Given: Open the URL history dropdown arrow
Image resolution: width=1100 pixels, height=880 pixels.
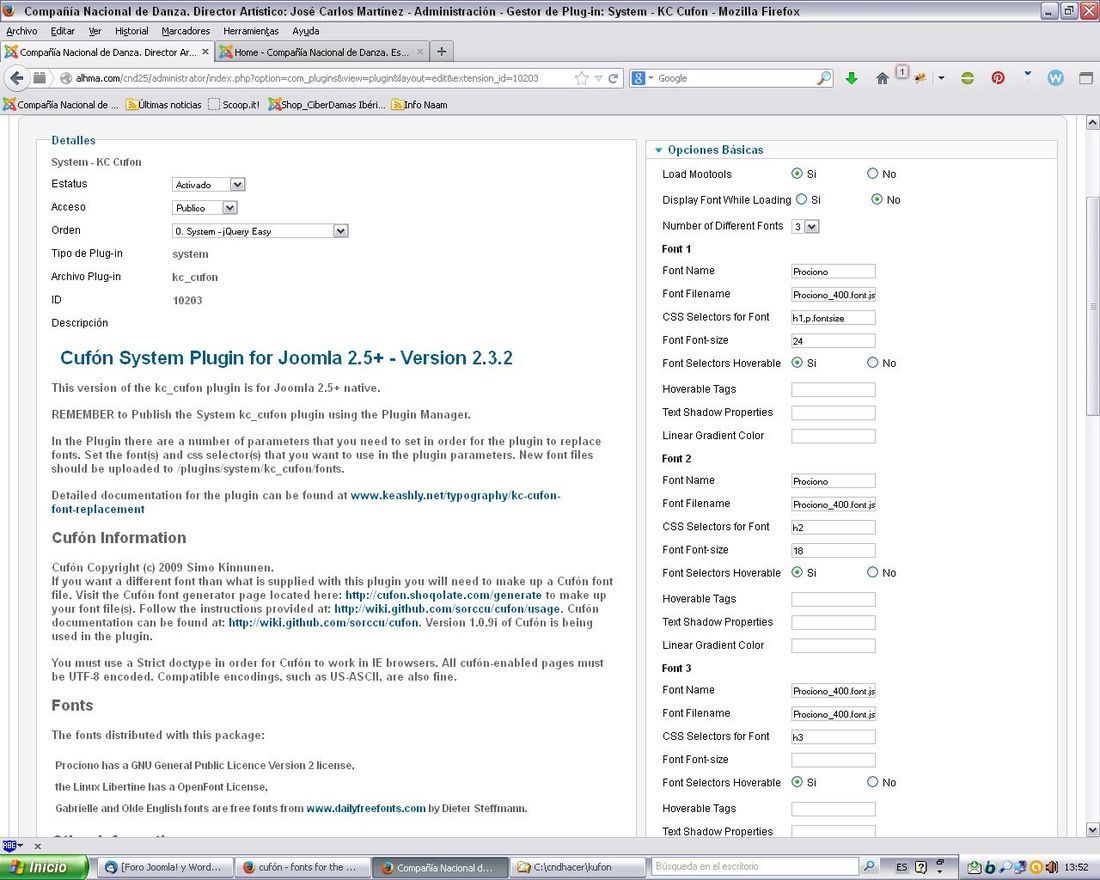Looking at the screenshot, I should pos(598,79).
